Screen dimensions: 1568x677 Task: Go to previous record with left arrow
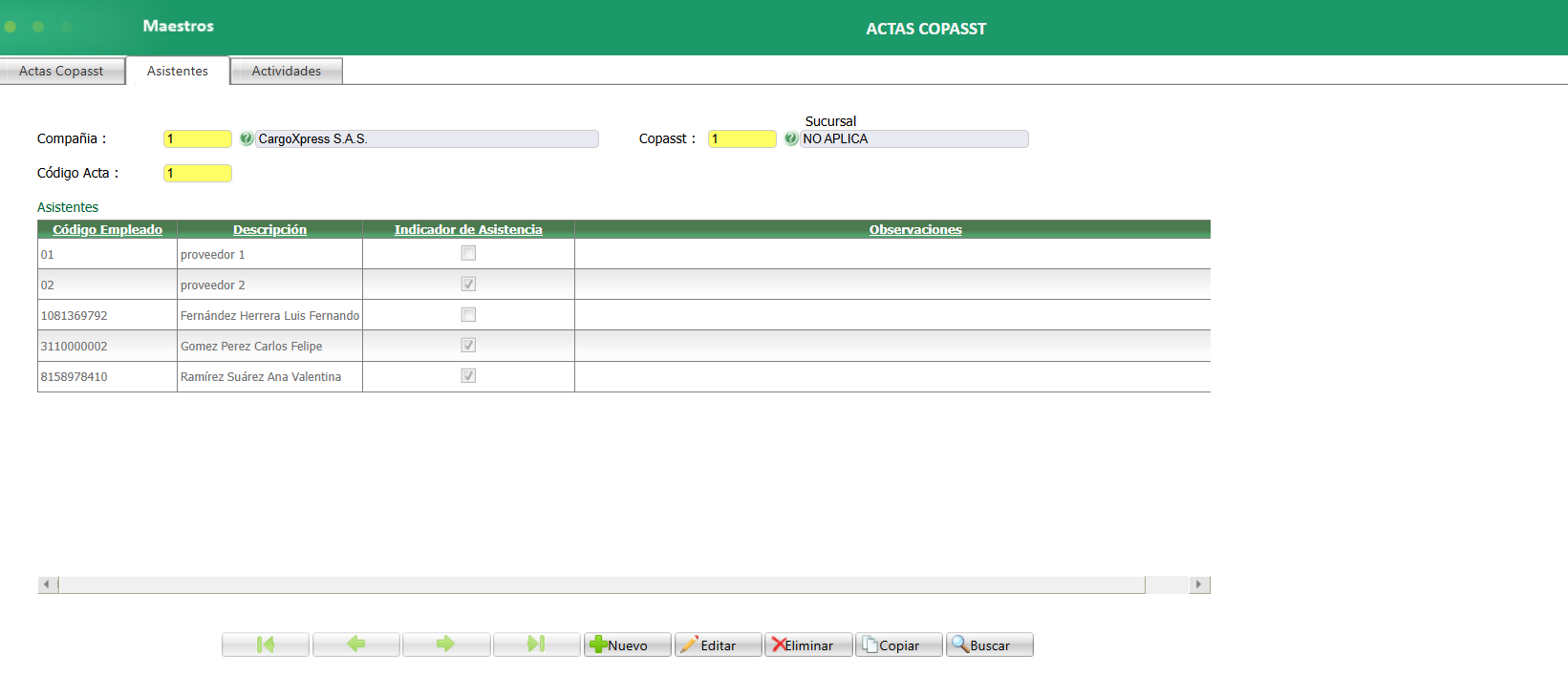[x=355, y=645]
